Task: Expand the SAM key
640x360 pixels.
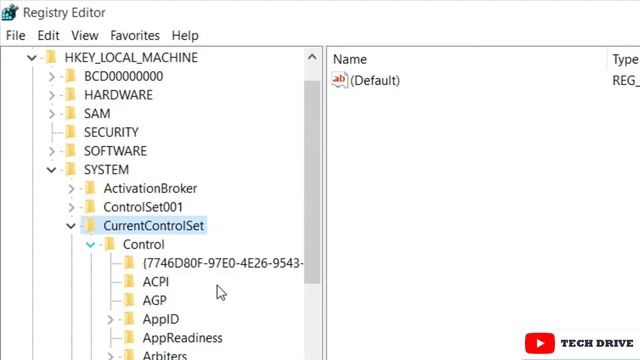Action: 51,113
